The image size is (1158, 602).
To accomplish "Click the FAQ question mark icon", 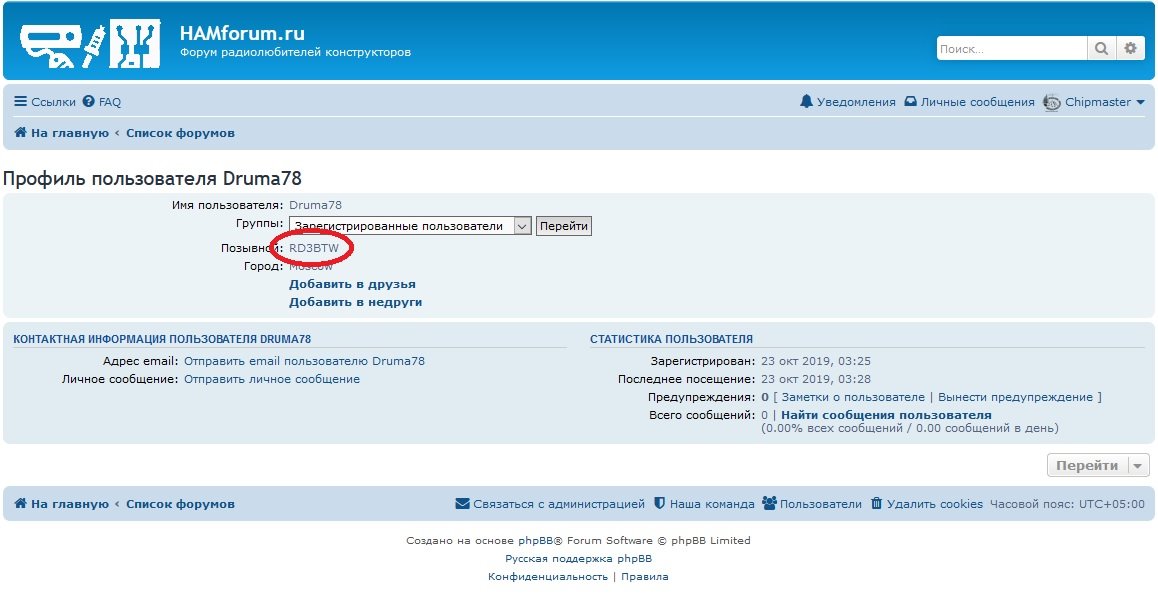I will tap(89, 102).
